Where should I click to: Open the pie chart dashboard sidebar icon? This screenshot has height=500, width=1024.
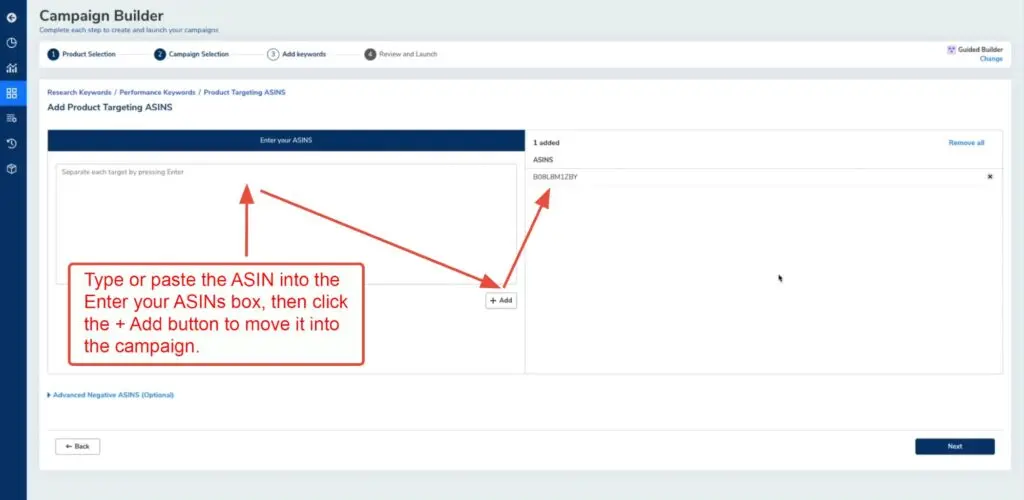pos(11,43)
